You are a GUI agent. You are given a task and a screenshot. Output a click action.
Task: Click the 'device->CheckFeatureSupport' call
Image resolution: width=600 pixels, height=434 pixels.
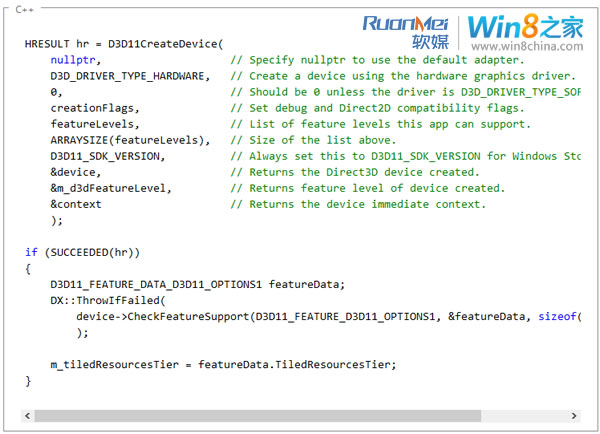tap(163, 317)
